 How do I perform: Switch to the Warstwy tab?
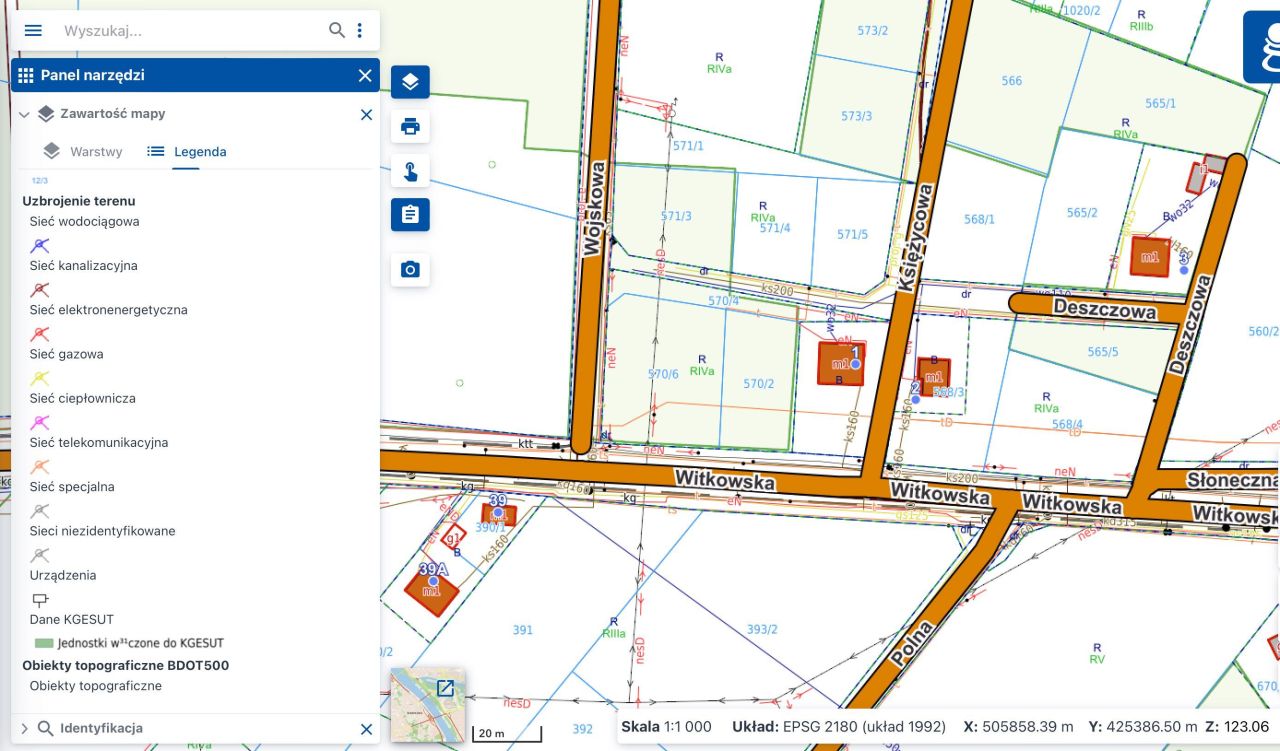(x=83, y=152)
